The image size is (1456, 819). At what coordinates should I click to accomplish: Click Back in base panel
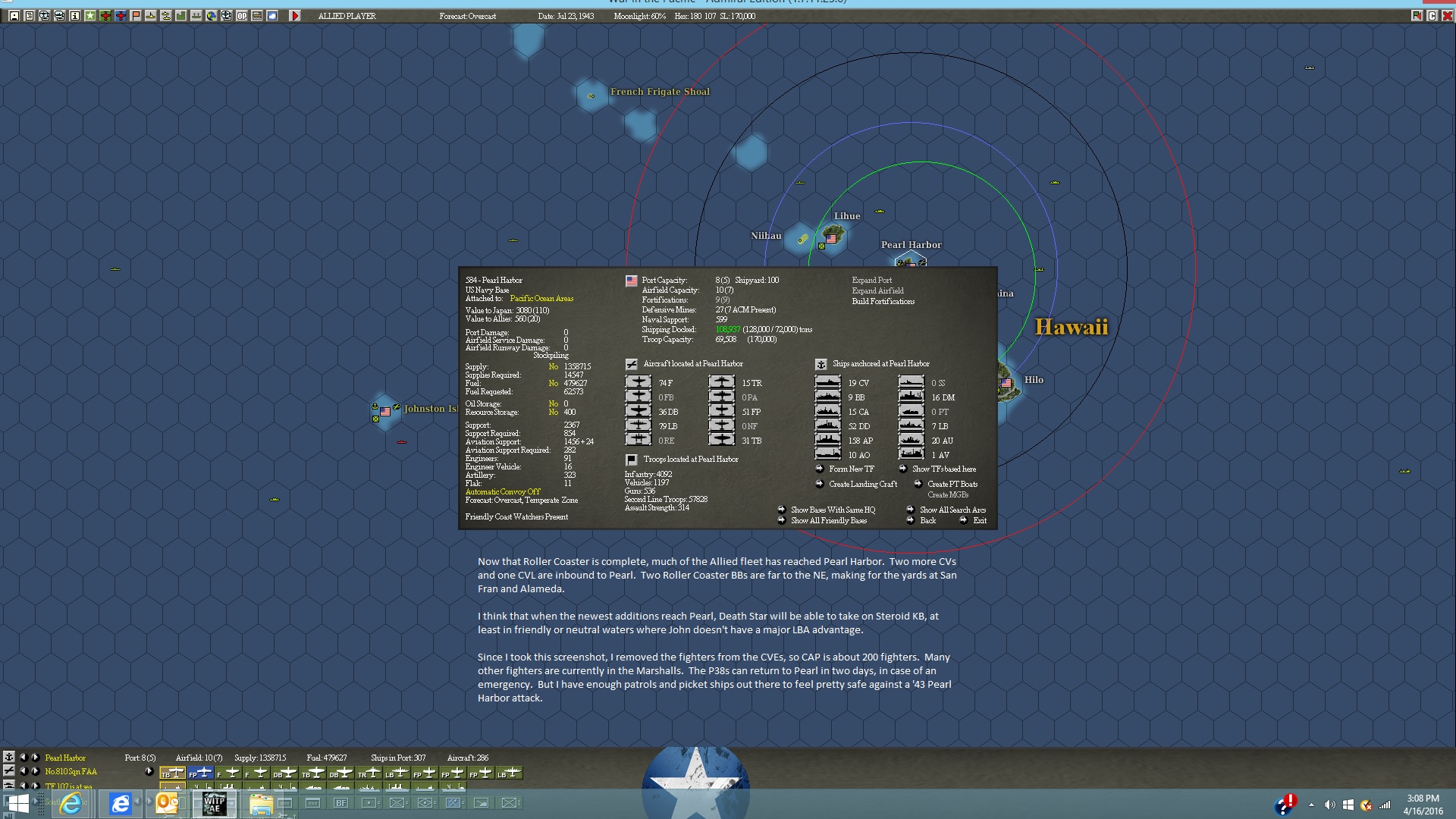coord(928,520)
